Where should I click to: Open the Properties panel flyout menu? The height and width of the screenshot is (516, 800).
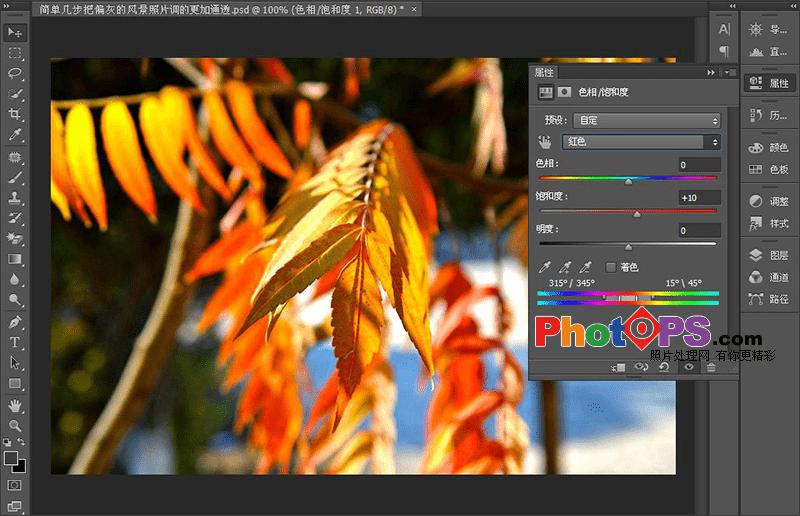[729, 72]
